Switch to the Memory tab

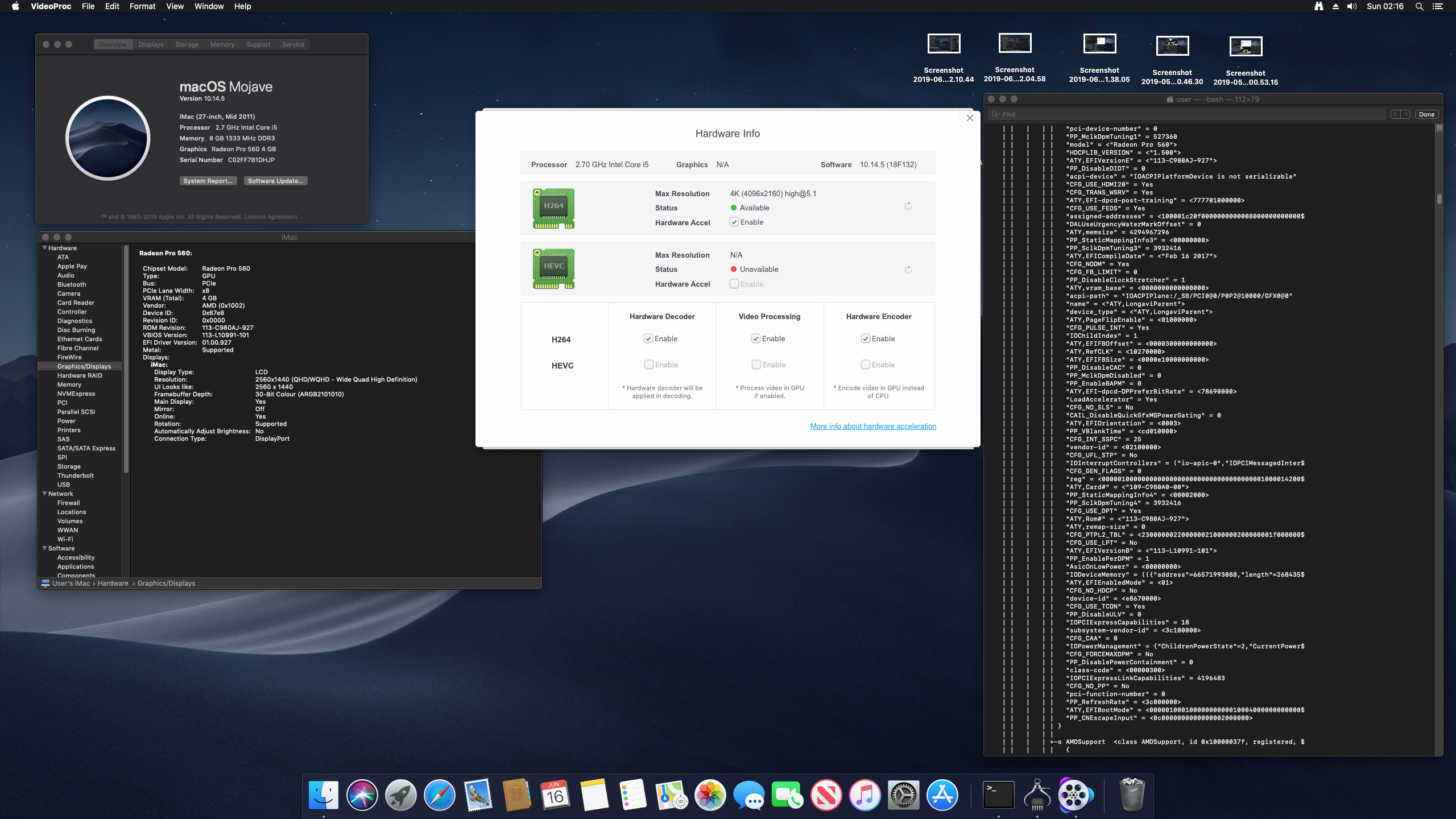point(222,44)
